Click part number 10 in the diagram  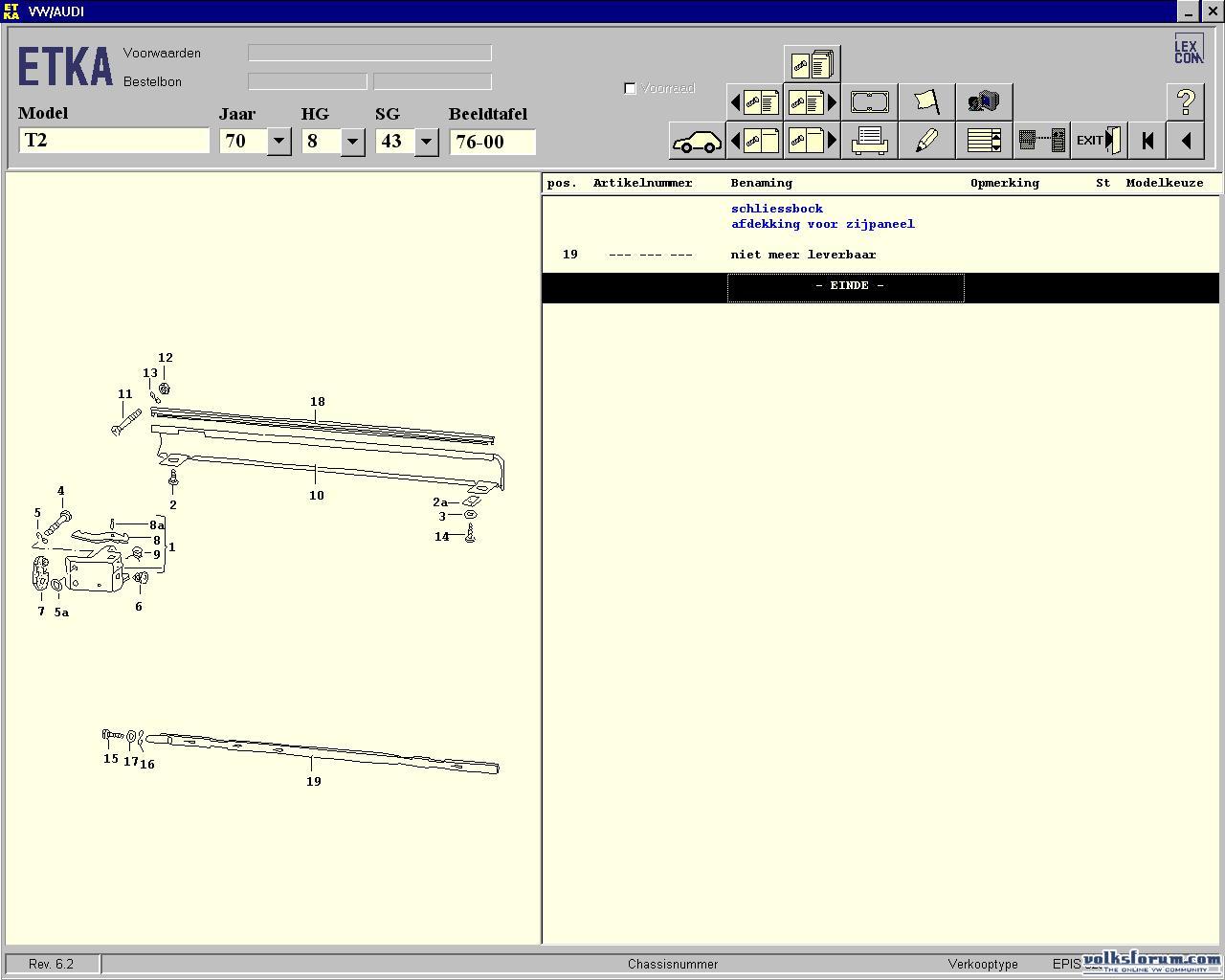[316, 496]
